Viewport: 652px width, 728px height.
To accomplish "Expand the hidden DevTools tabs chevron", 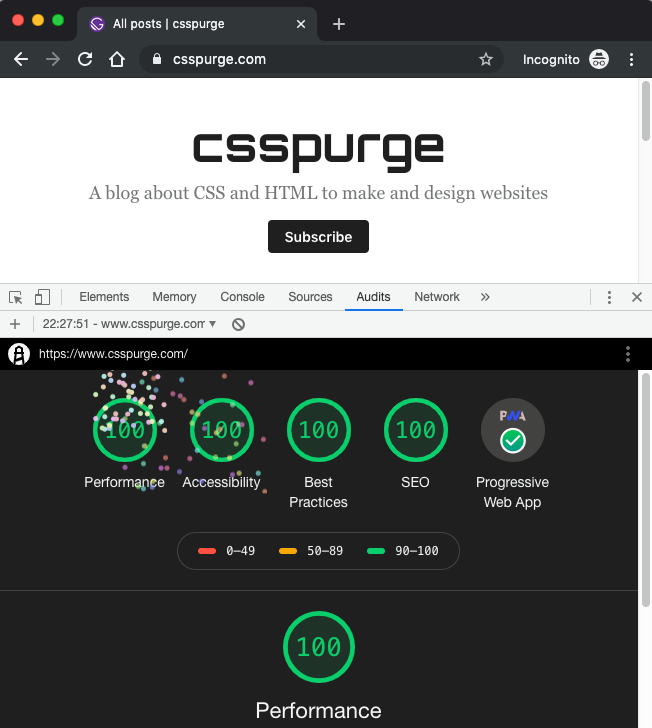I will click(x=485, y=297).
